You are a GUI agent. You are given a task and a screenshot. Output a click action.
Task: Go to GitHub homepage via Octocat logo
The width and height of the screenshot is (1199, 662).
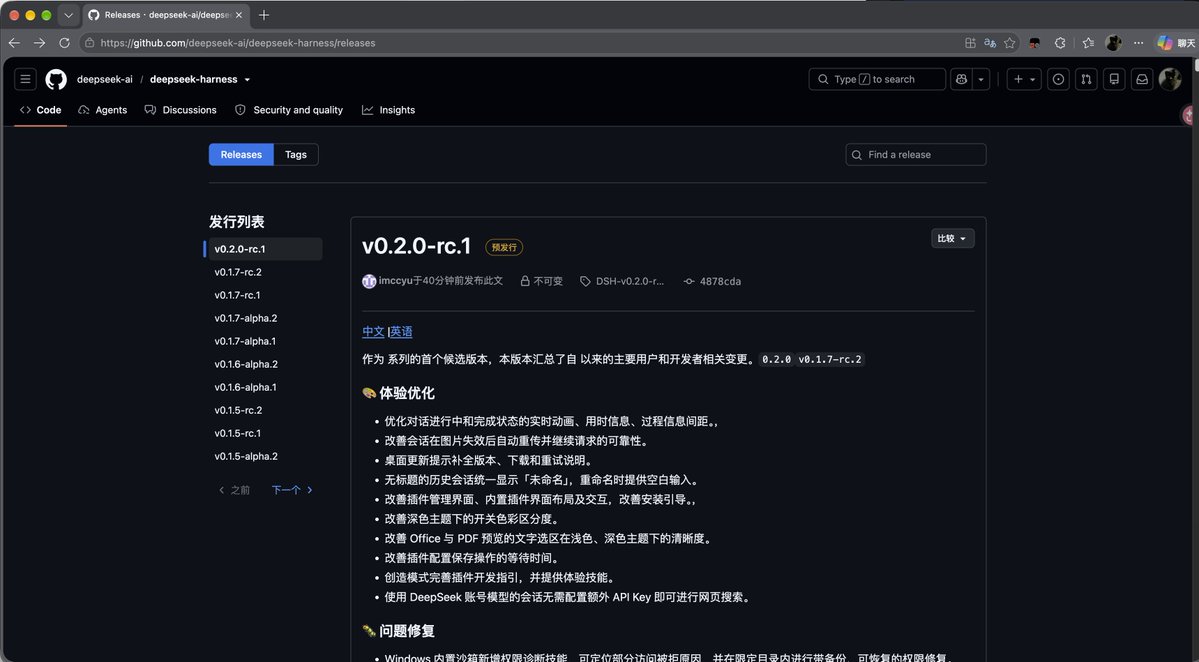(x=56, y=80)
